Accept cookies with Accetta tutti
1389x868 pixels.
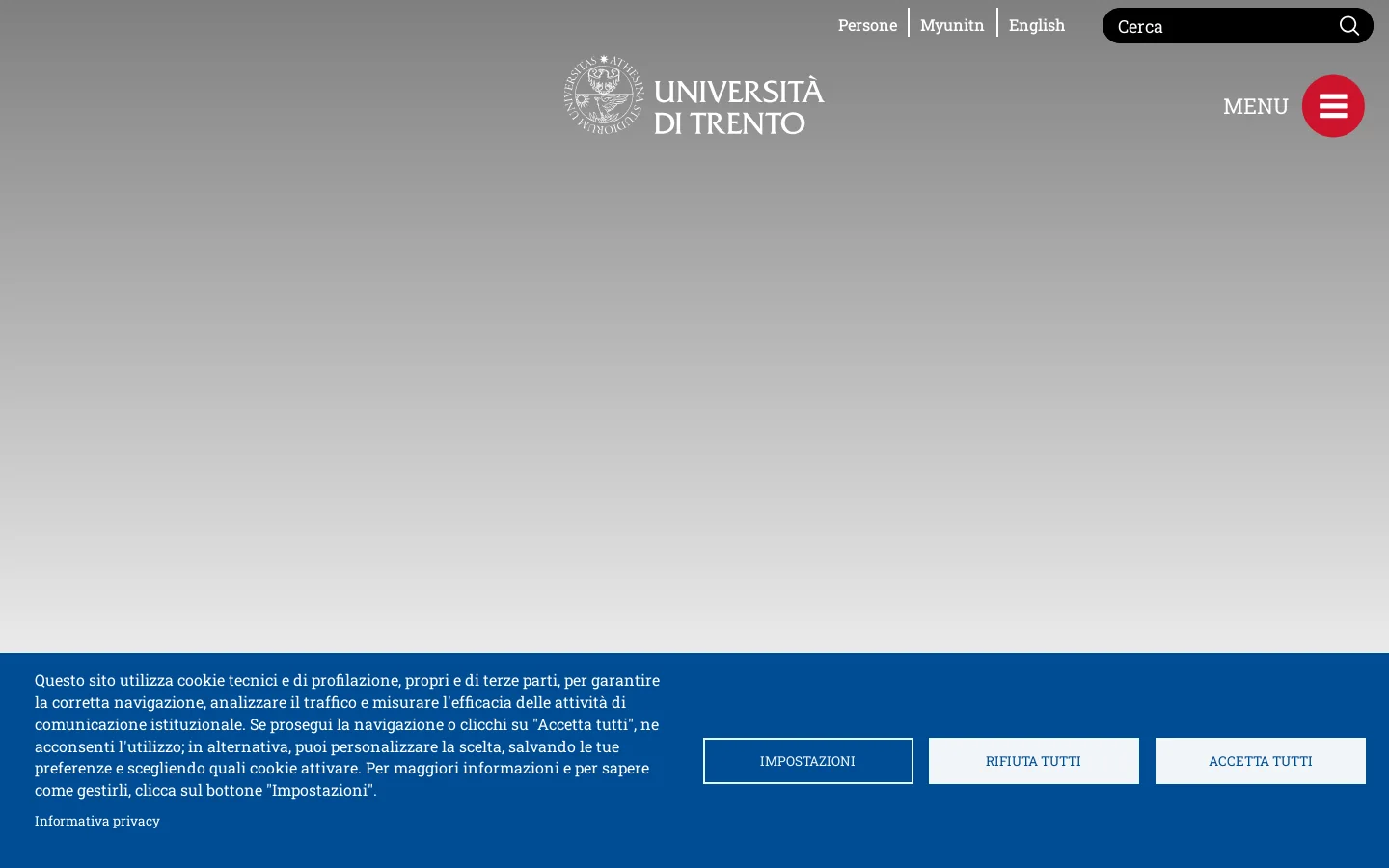[x=1260, y=761]
